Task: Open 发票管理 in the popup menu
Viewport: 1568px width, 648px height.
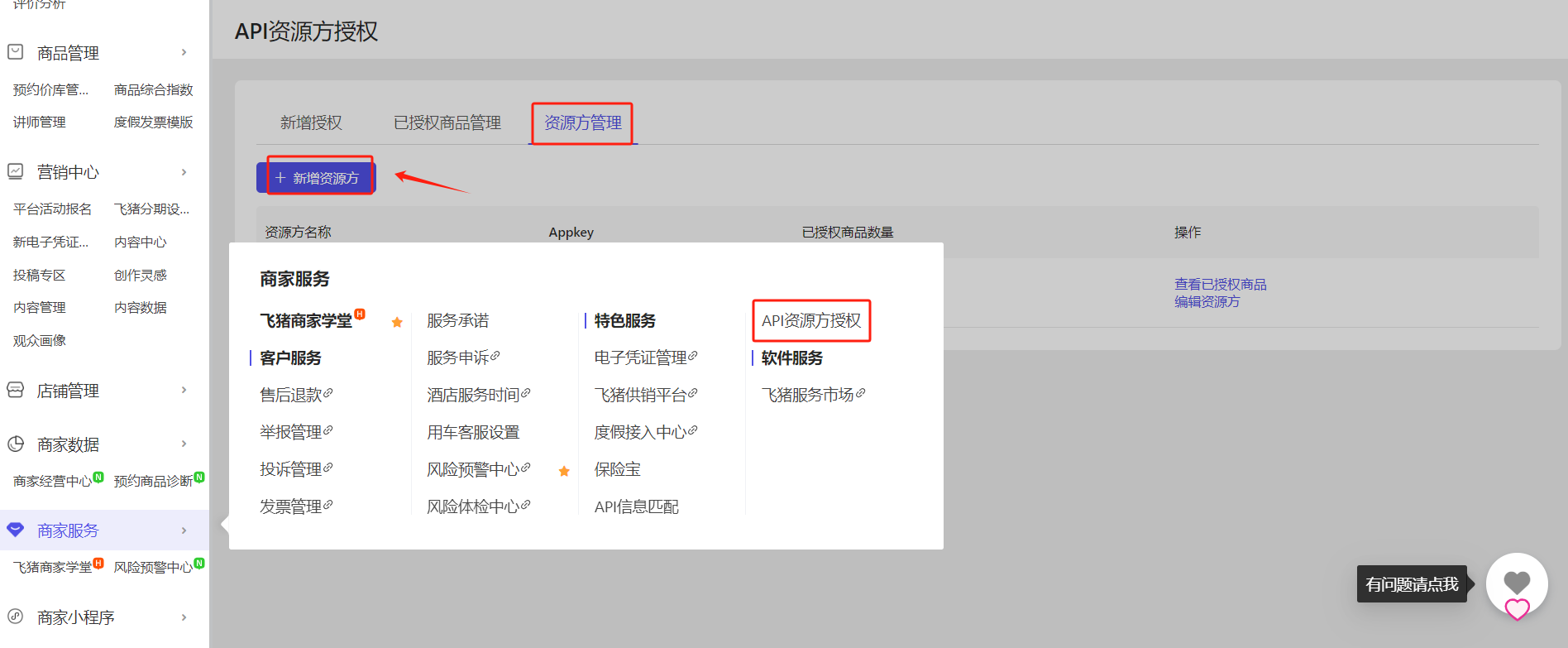Action: pos(291,506)
